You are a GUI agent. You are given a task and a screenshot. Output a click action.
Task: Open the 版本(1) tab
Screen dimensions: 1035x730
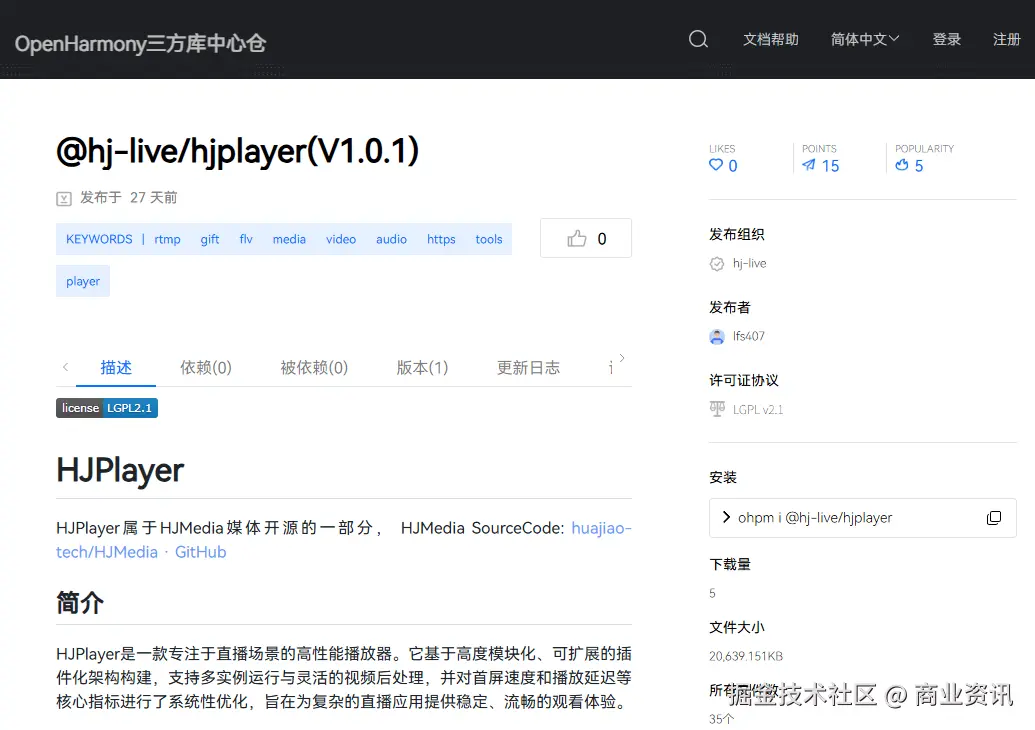(422, 368)
